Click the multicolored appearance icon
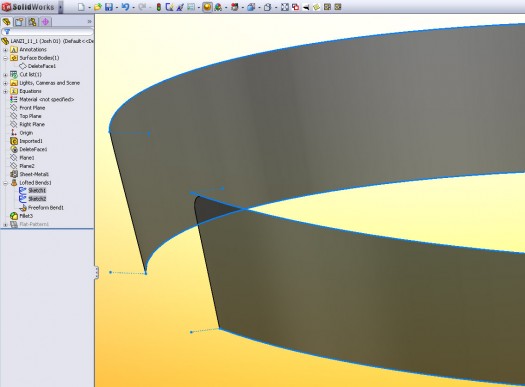 point(218,7)
